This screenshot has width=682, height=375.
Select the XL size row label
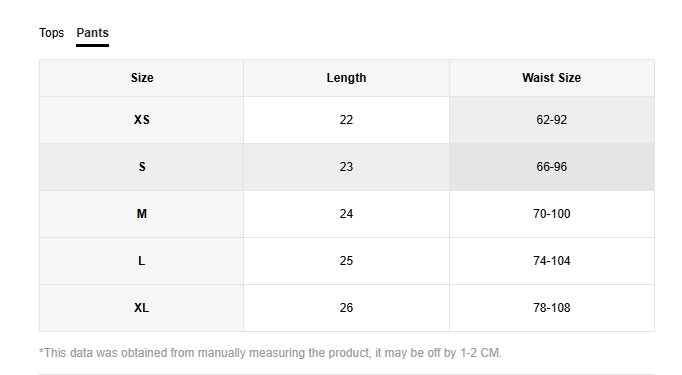click(142, 308)
